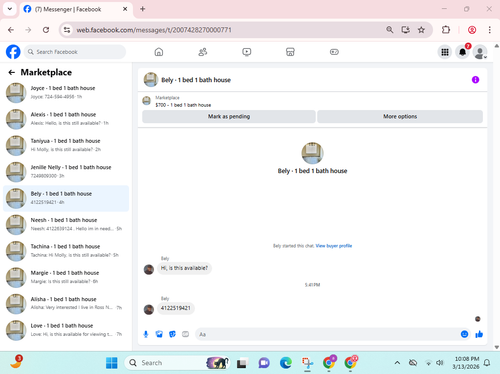The width and height of the screenshot is (500, 374).
Task: Open Snipping Tool from the taskbar
Action: click(x=307, y=363)
